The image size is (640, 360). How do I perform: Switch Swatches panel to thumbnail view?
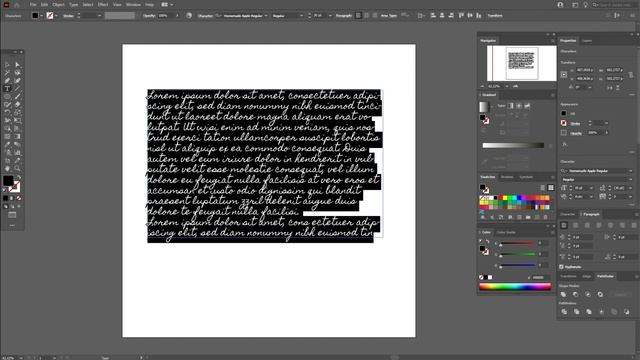pyautogui.click(x=551, y=188)
